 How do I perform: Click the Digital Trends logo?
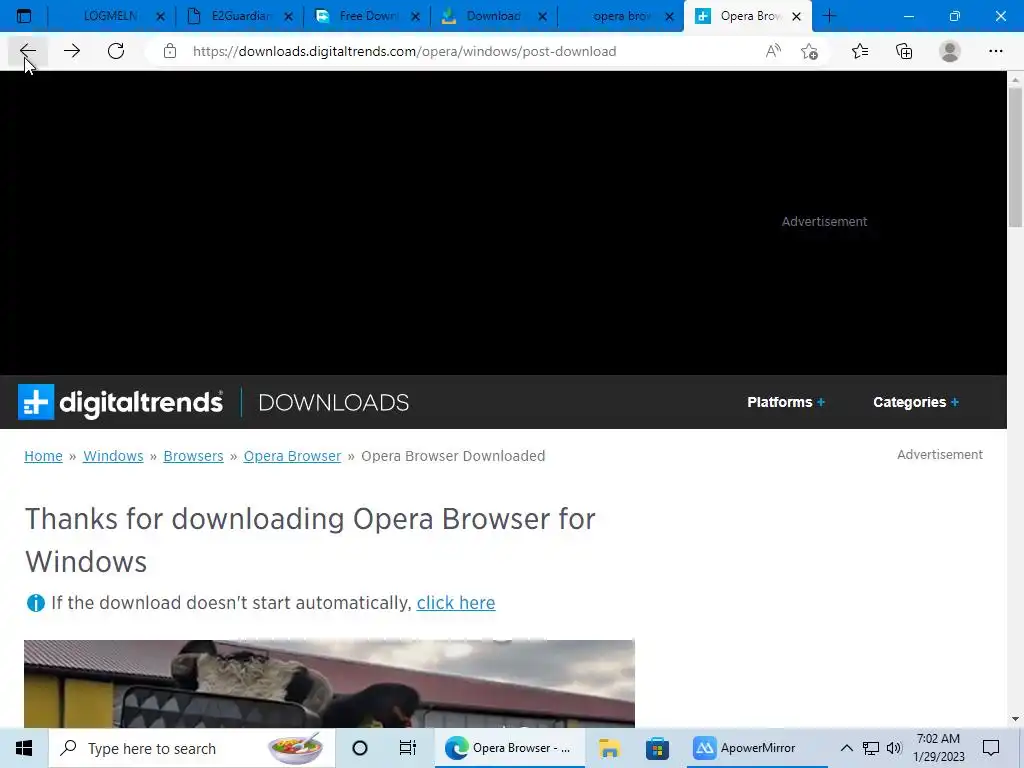(120, 402)
